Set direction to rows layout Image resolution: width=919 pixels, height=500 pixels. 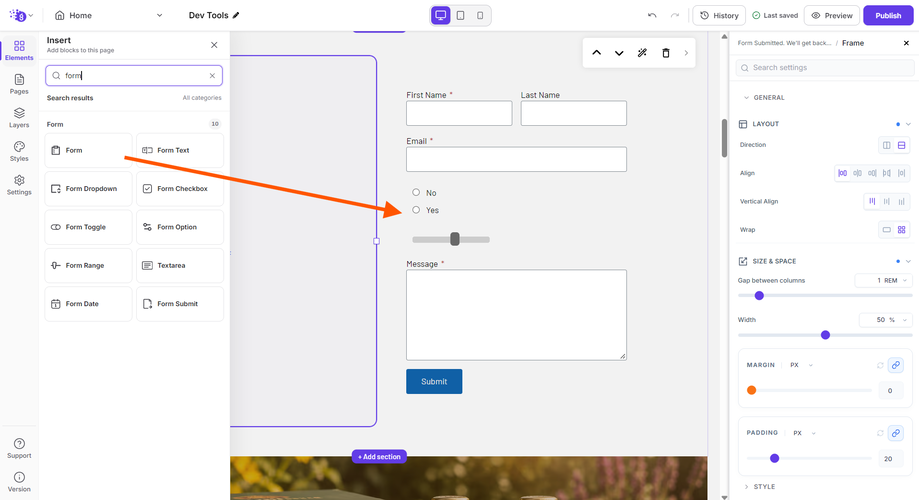coord(901,145)
